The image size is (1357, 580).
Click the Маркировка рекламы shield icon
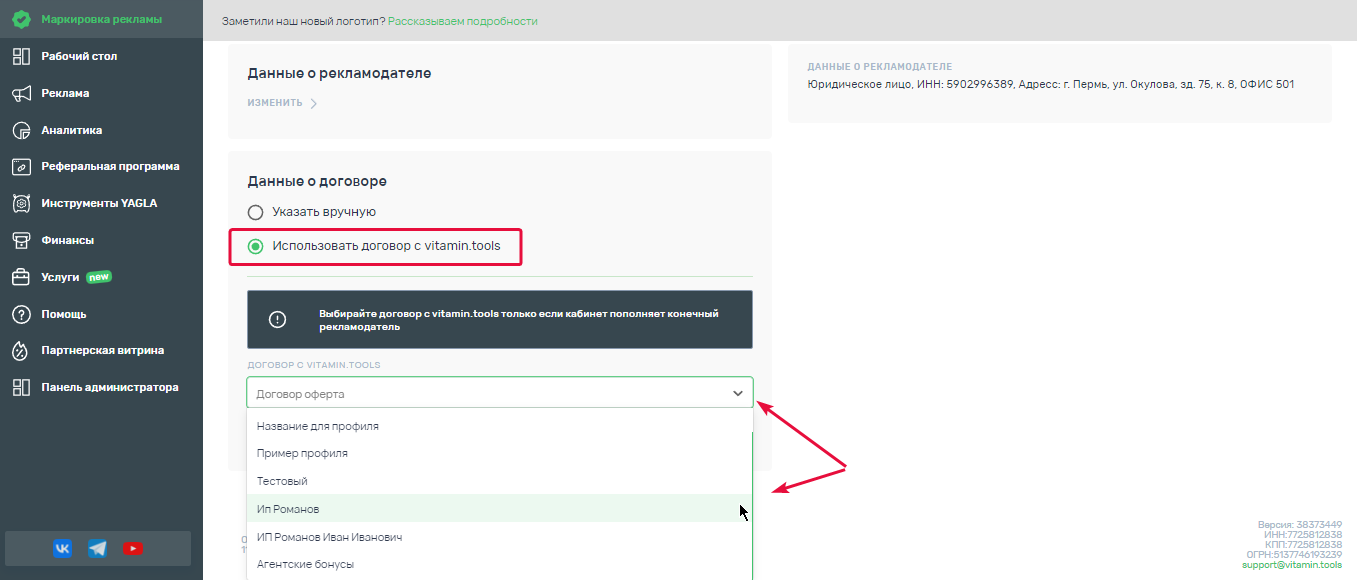(x=21, y=19)
